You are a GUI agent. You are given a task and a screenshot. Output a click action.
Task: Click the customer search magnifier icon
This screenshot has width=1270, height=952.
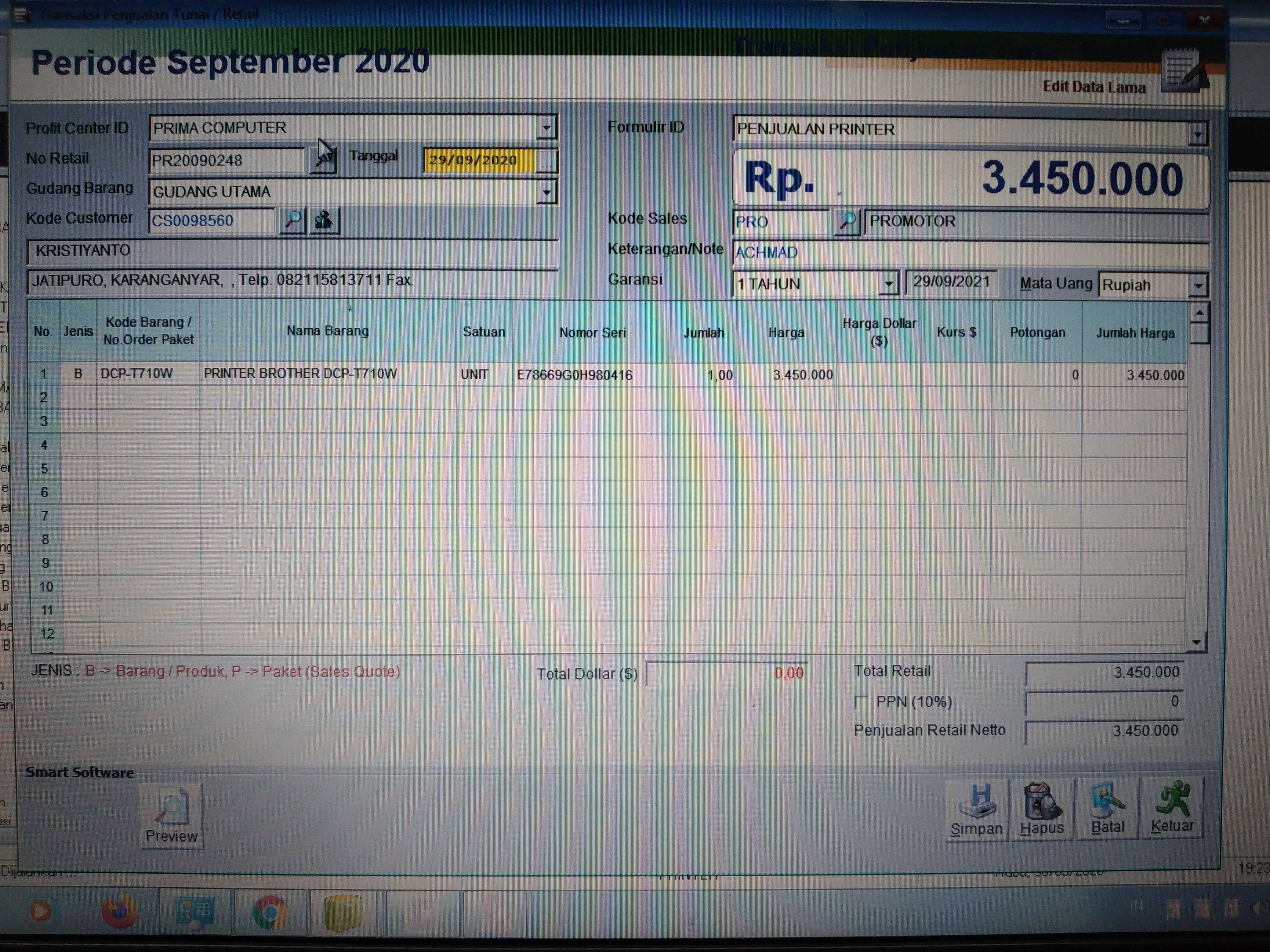tap(292, 220)
